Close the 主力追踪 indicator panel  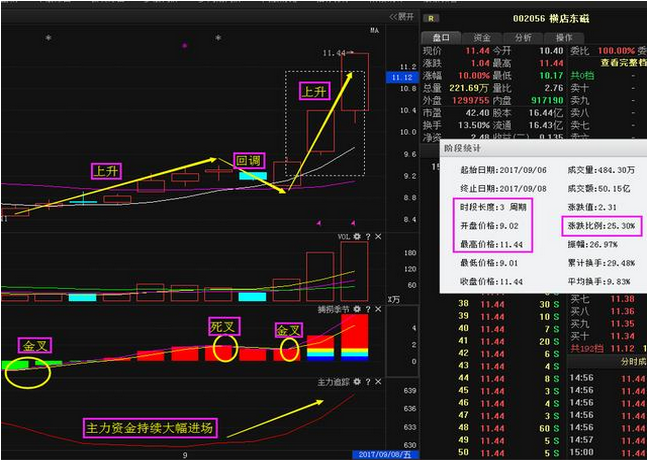[379, 382]
